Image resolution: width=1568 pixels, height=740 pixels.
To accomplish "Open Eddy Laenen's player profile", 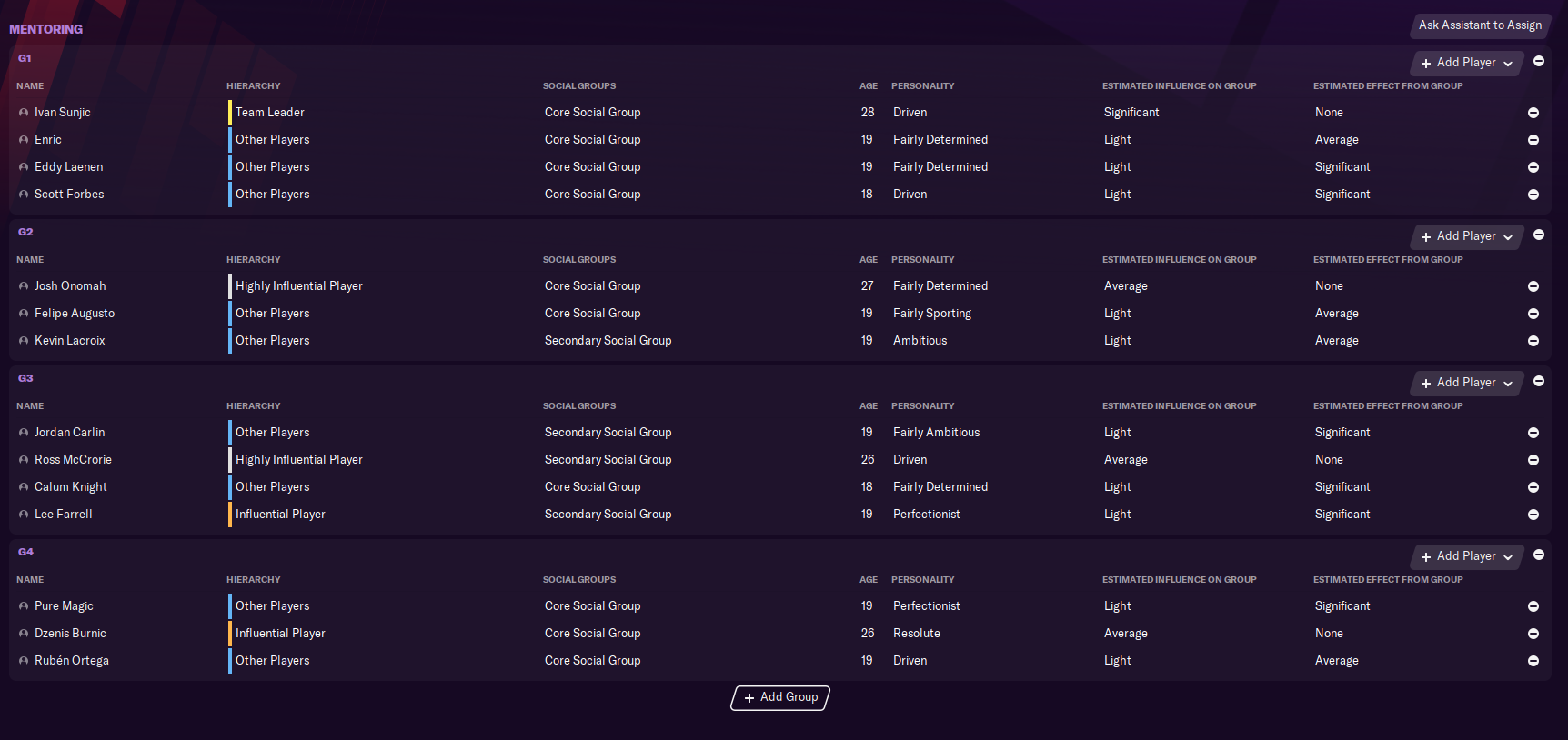I will tap(68, 167).
